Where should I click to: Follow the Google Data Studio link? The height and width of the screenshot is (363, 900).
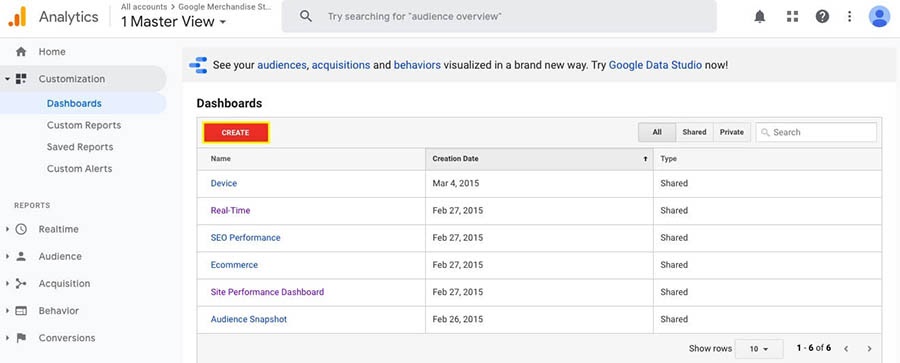coord(655,65)
